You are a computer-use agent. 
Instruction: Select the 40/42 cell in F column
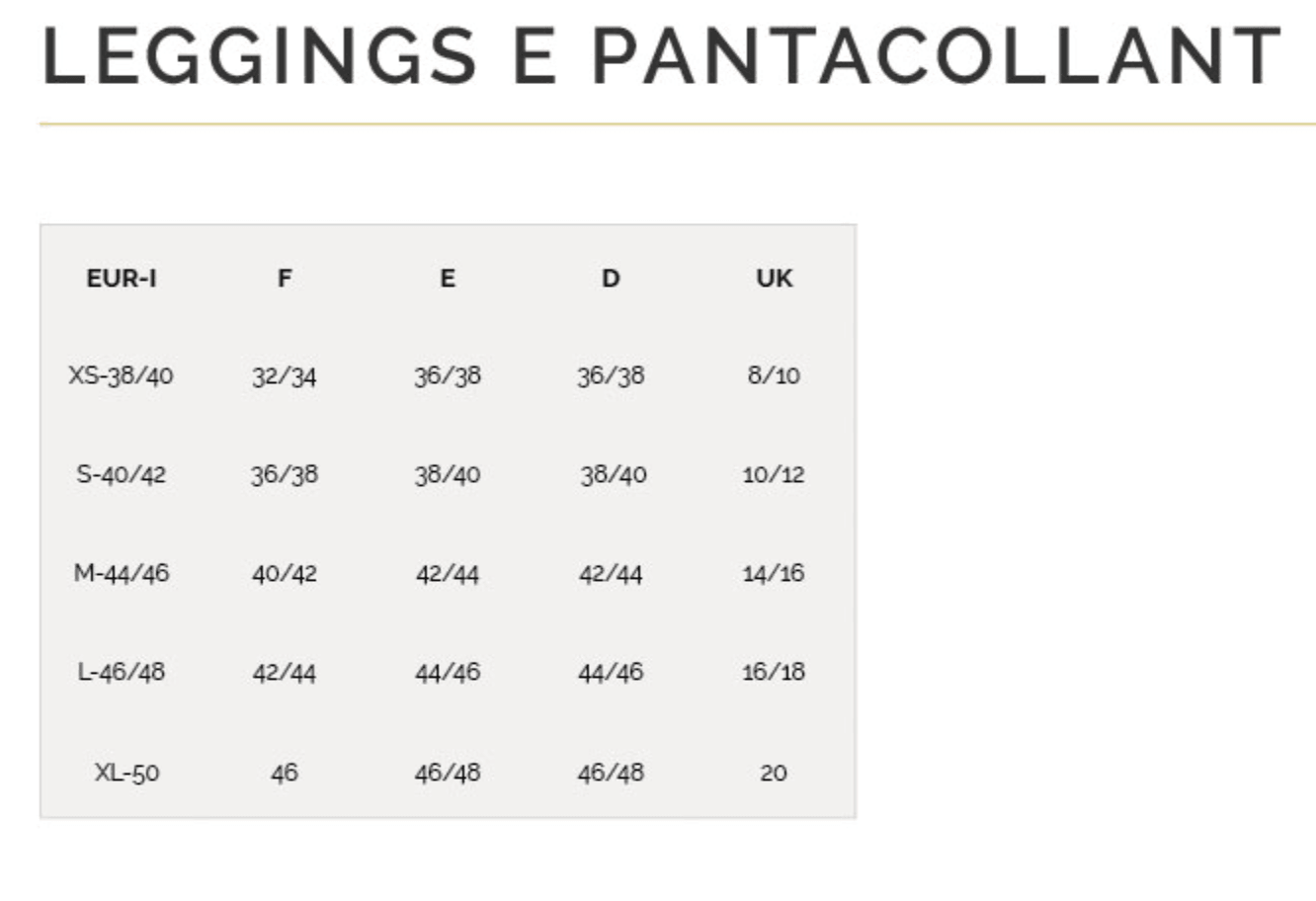285,573
